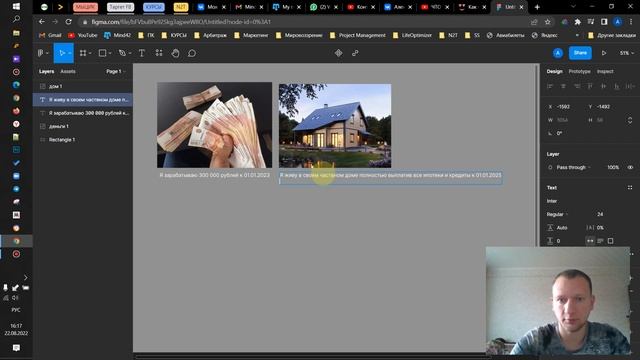Set text resizing to auto width
This screenshot has width=640, height=360.
coord(590,241)
